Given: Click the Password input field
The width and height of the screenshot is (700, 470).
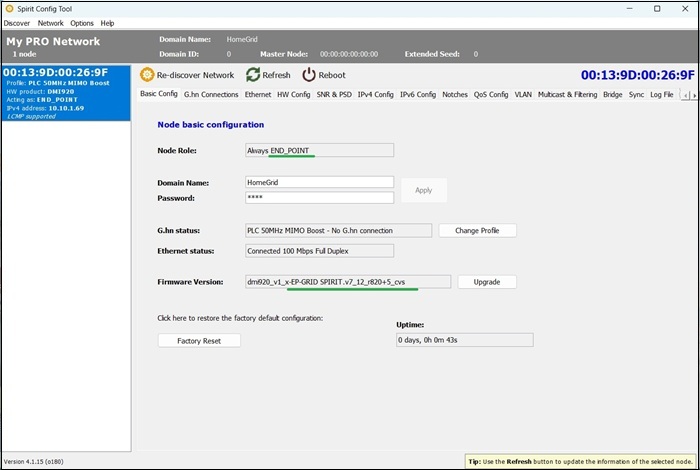Looking at the screenshot, I should tap(319, 198).
